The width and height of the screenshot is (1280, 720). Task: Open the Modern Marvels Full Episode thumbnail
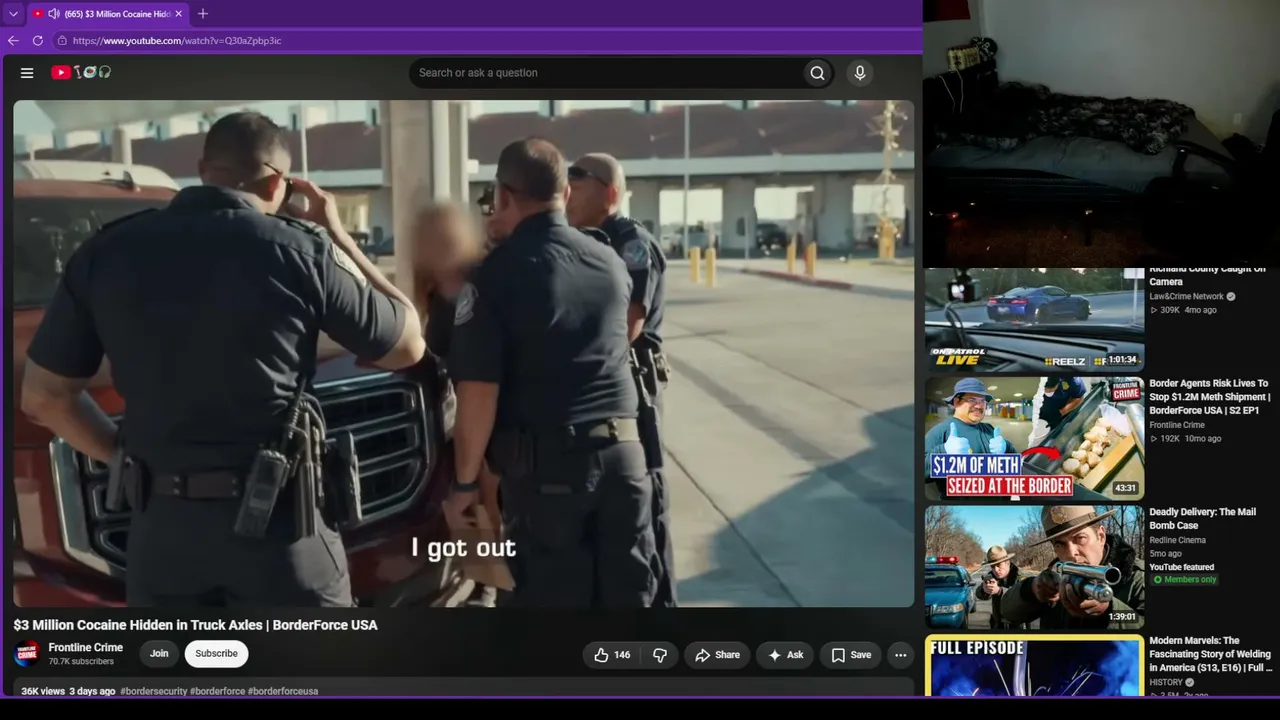click(x=1034, y=665)
